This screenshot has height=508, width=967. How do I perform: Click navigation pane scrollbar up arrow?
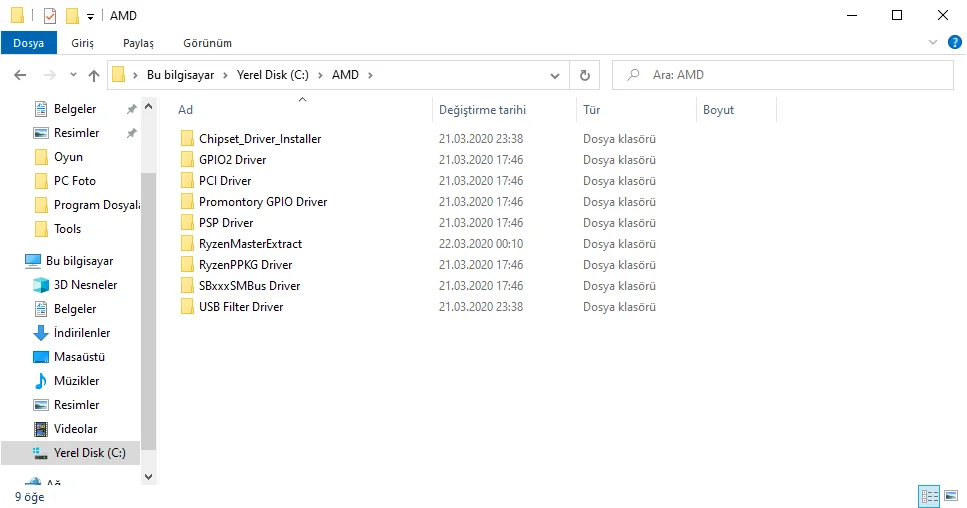149,106
